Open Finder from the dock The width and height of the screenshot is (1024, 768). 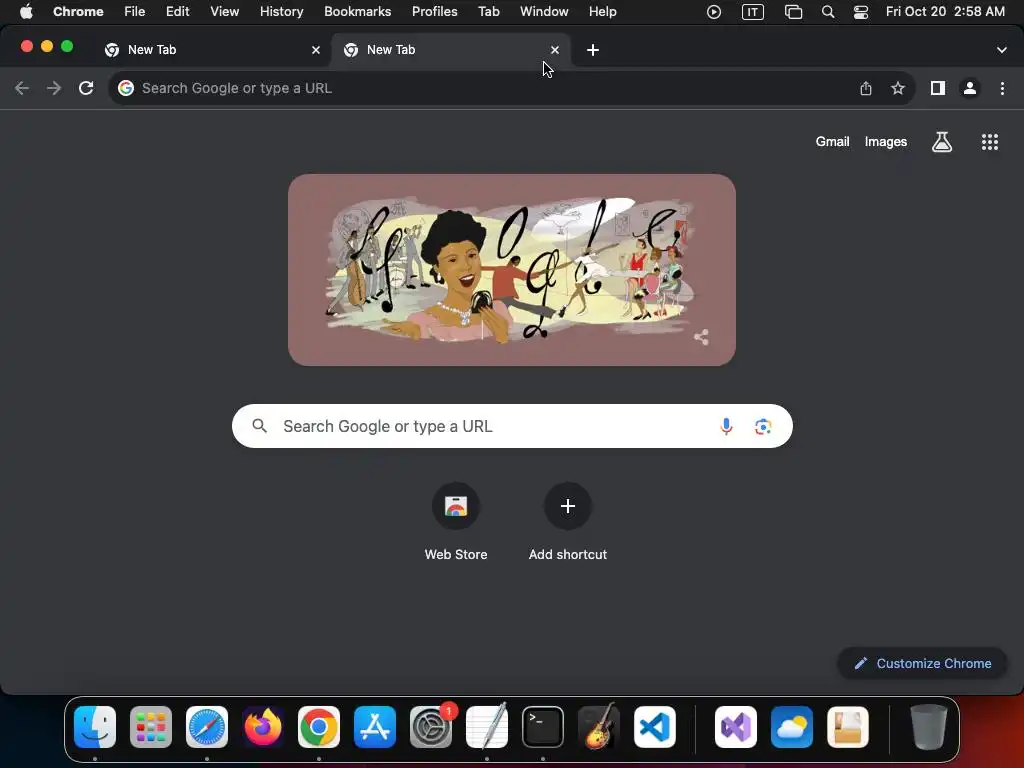point(95,727)
